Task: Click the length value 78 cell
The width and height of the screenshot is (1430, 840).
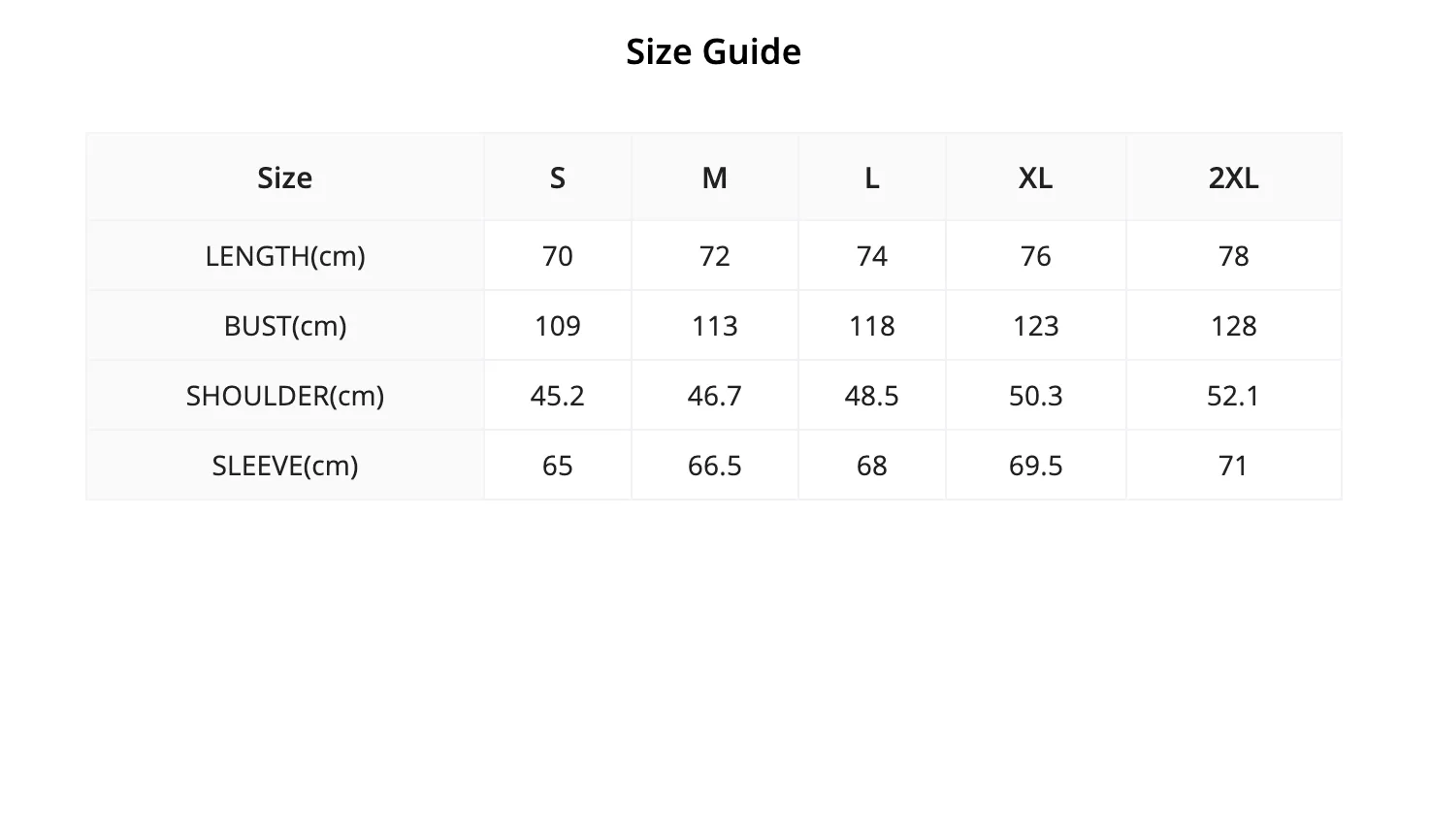Action: coord(1234,256)
